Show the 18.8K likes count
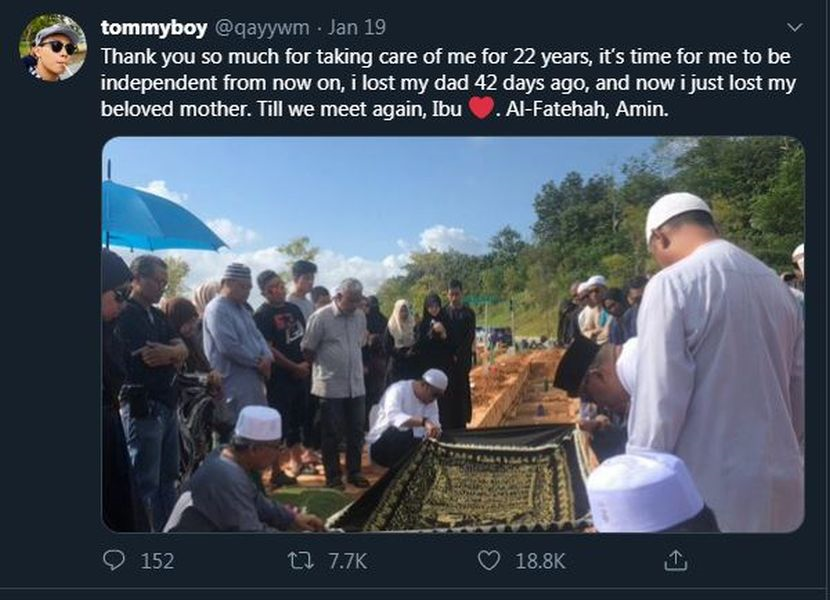The width and height of the screenshot is (830, 600). pos(540,561)
